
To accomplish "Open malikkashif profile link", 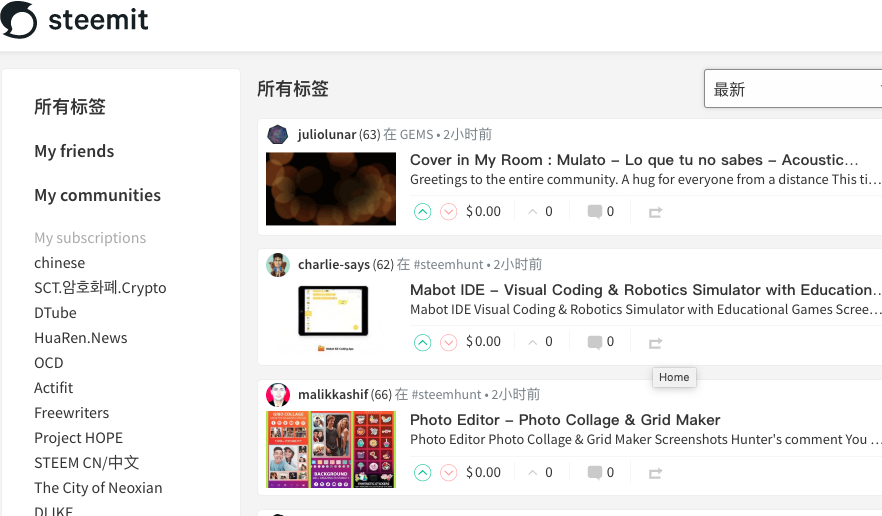I will tap(333, 394).
